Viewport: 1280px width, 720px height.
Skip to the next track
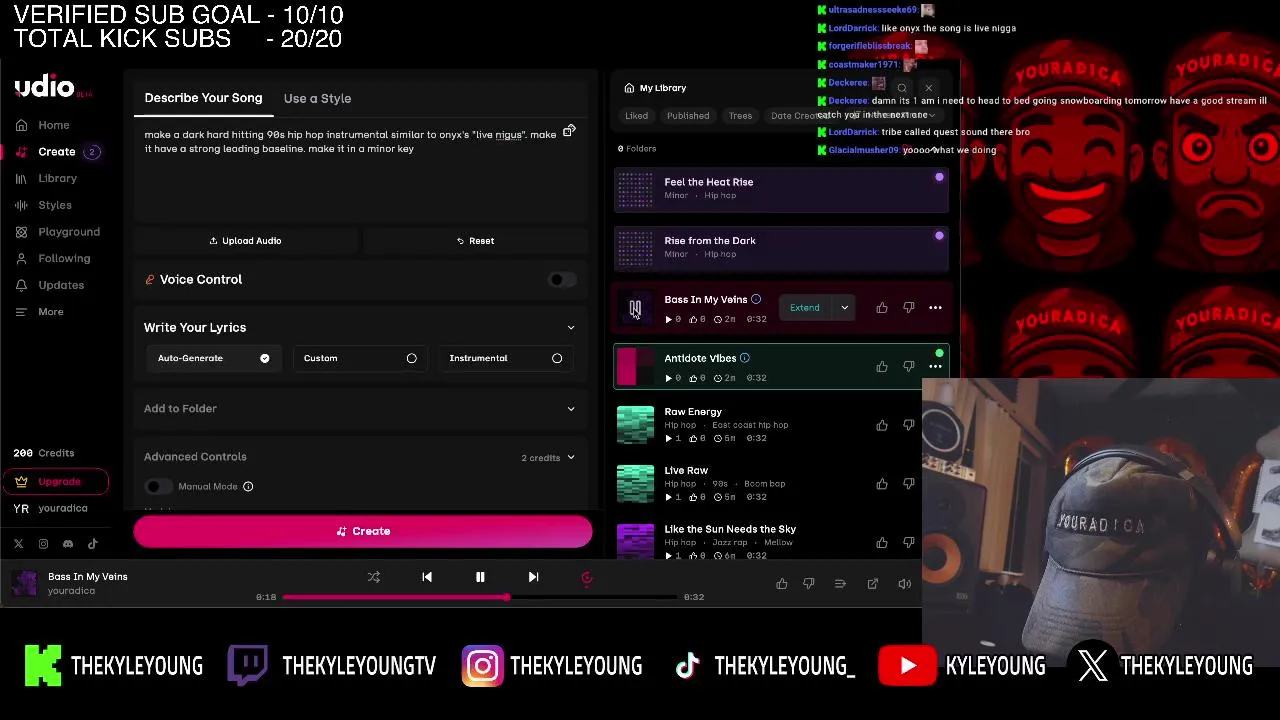pos(533,577)
